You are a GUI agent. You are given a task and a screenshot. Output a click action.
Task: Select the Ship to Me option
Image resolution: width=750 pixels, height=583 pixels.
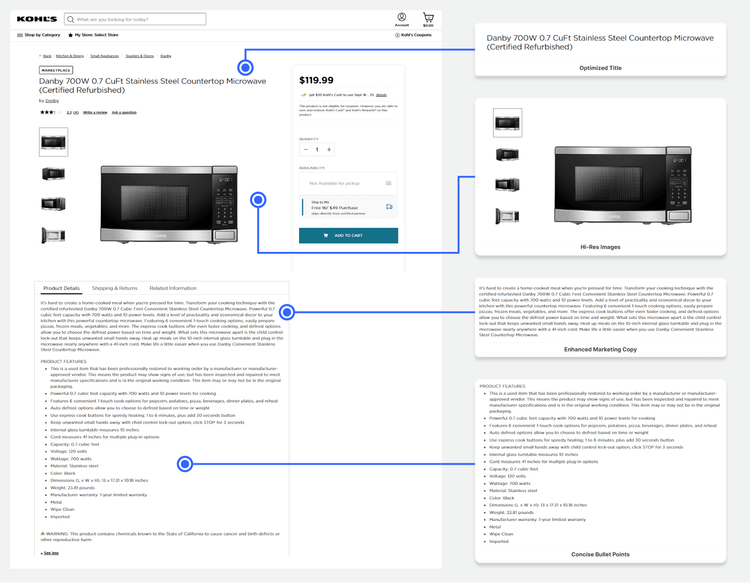349,208
